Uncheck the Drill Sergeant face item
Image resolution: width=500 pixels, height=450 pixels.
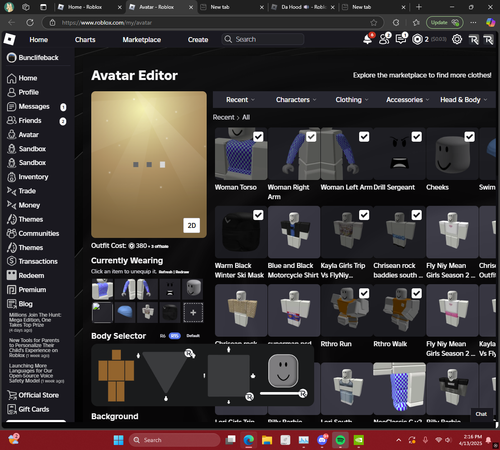point(417,137)
